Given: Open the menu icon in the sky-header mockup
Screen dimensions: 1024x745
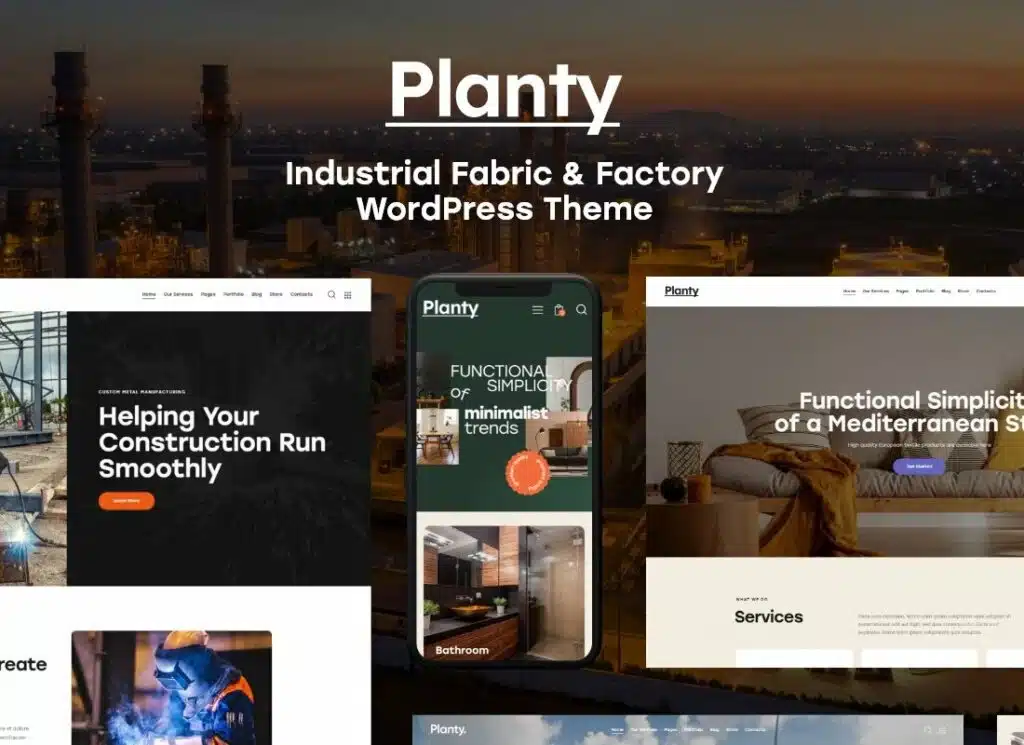Looking at the screenshot, I should tap(942, 730).
